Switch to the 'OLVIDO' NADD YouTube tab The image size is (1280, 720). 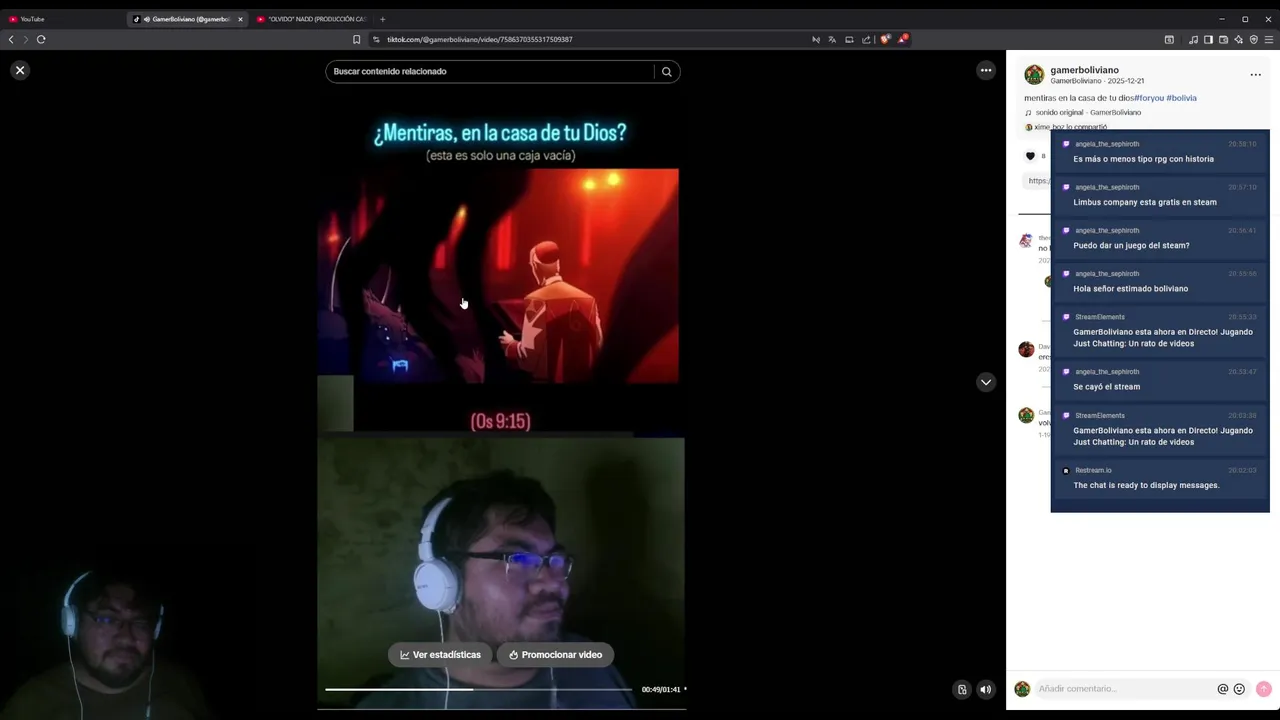[x=312, y=19]
